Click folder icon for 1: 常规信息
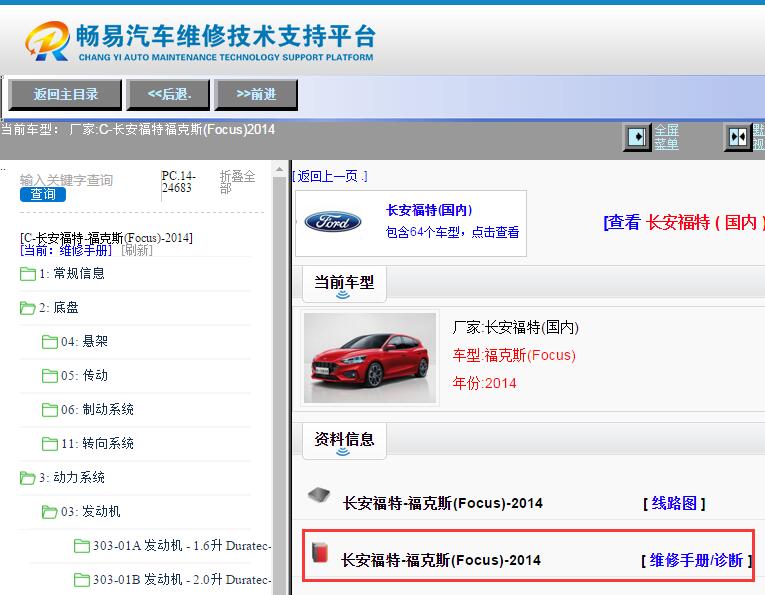 28,274
